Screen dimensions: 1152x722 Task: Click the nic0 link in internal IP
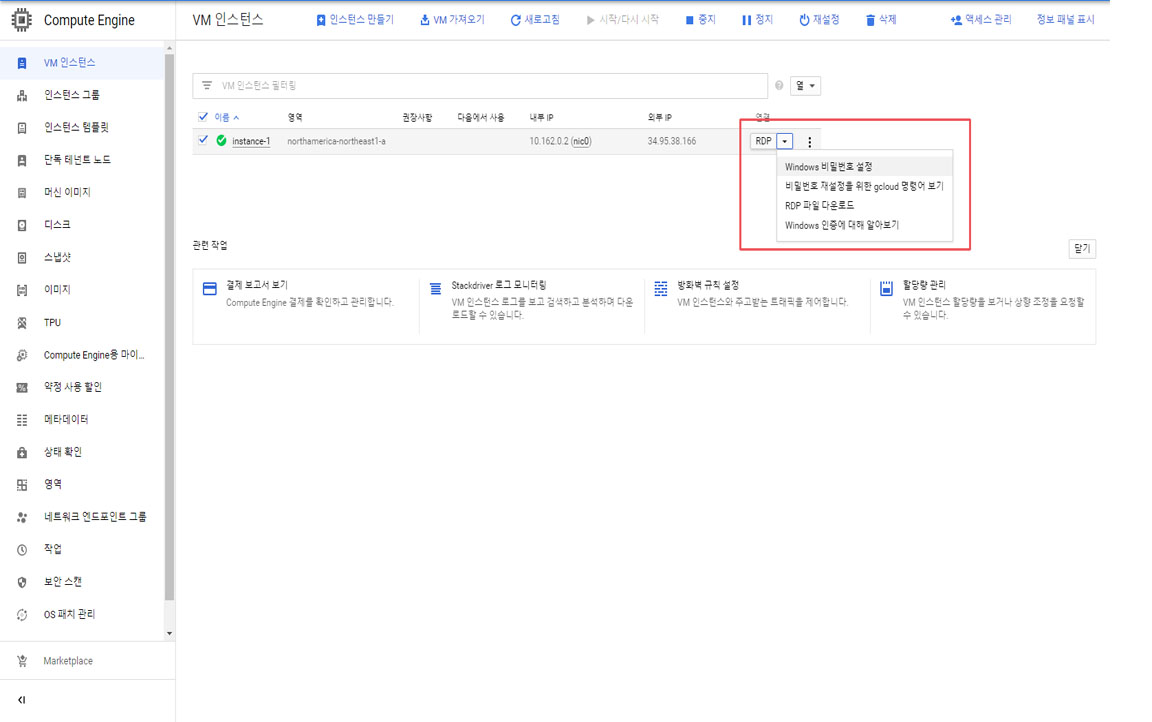(581, 141)
